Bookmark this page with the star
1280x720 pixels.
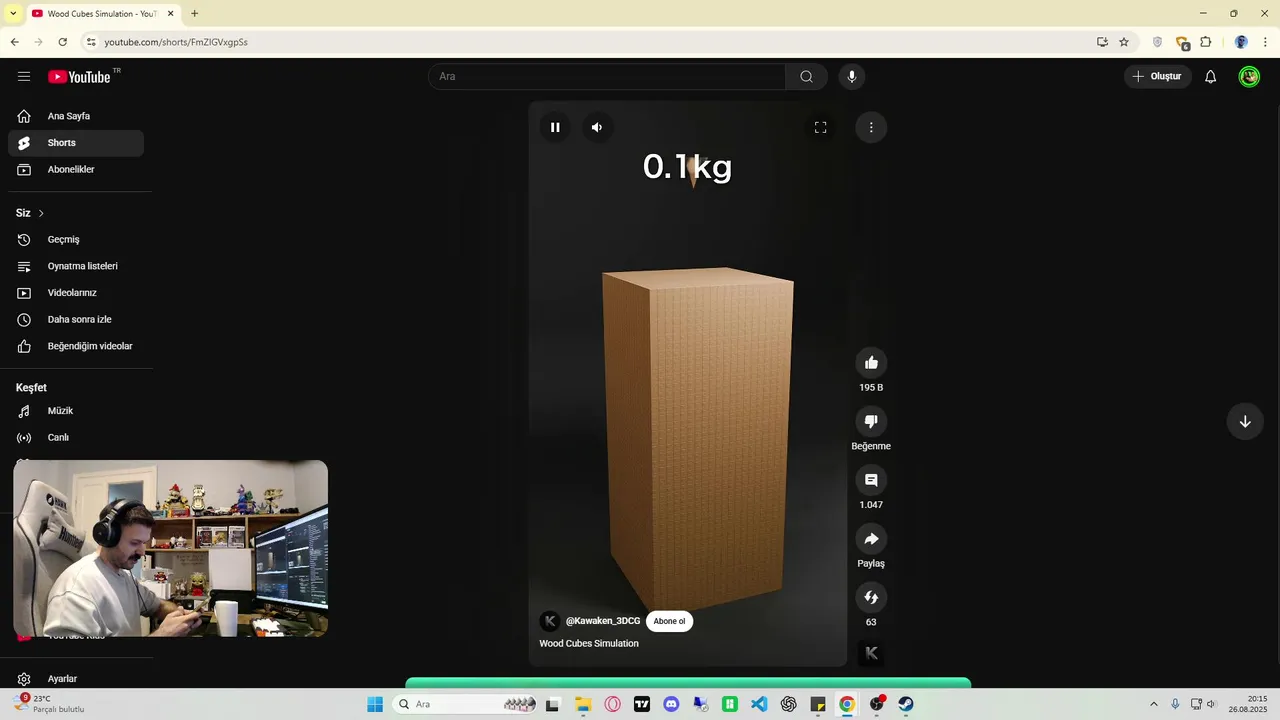pos(1124,42)
